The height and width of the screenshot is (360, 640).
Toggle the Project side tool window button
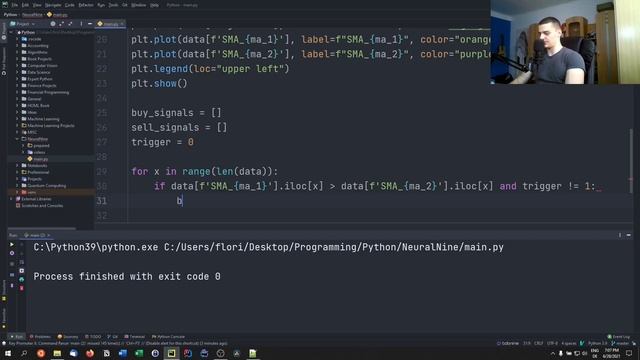pyautogui.click(x=4, y=31)
